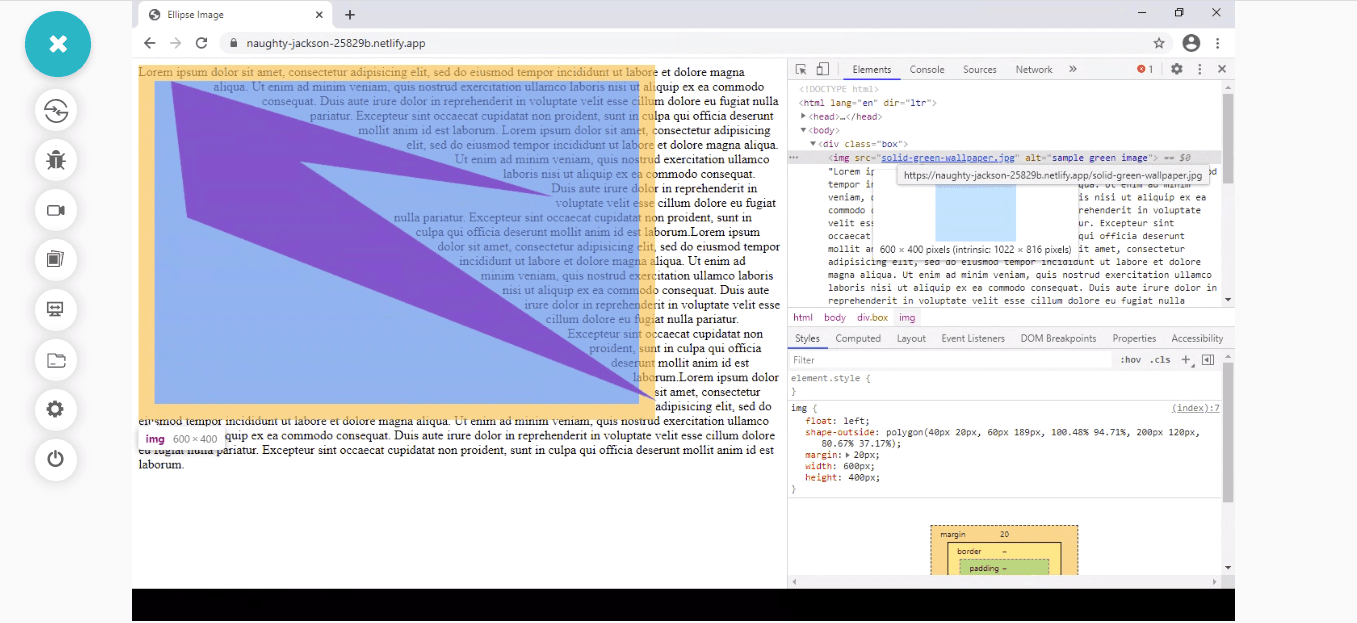Toggle the .cls class editor
The height and width of the screenshot is (623, 1357).
[1159, 359]
